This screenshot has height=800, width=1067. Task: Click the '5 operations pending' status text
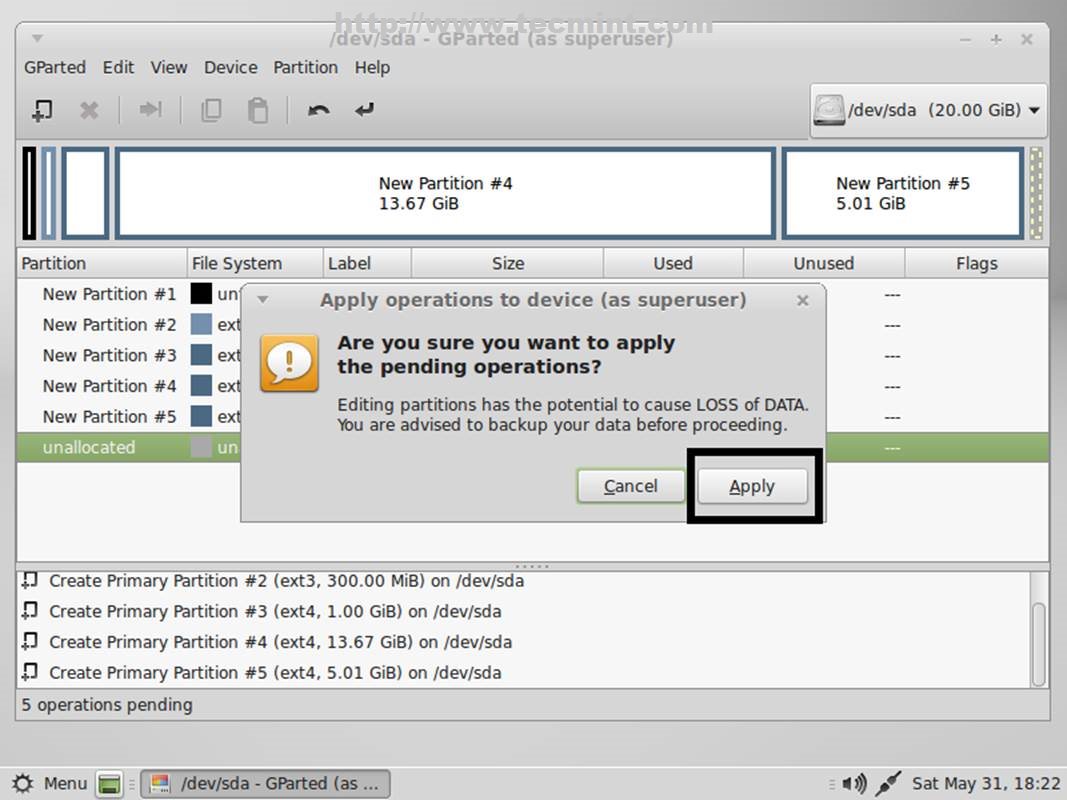107,705
